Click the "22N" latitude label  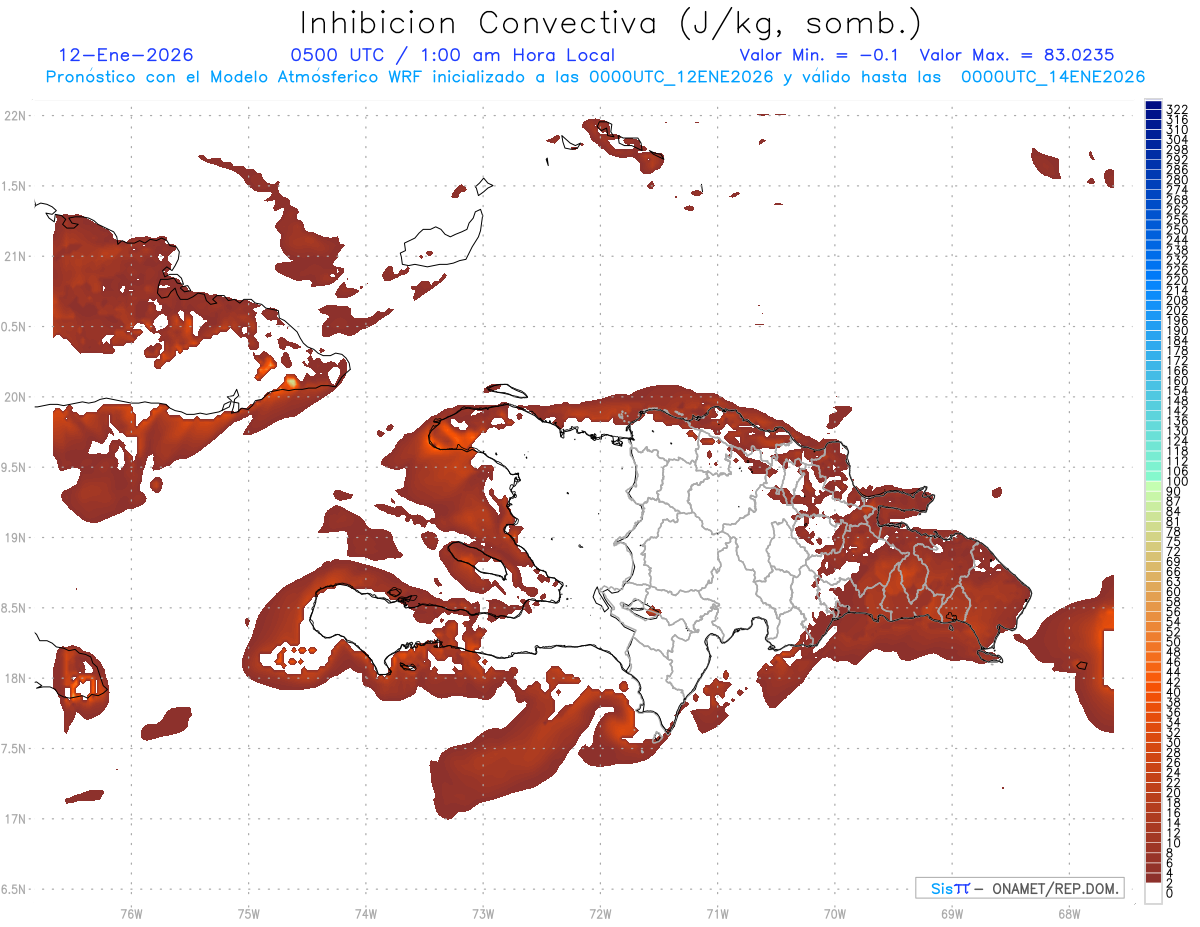pos(15,116)
